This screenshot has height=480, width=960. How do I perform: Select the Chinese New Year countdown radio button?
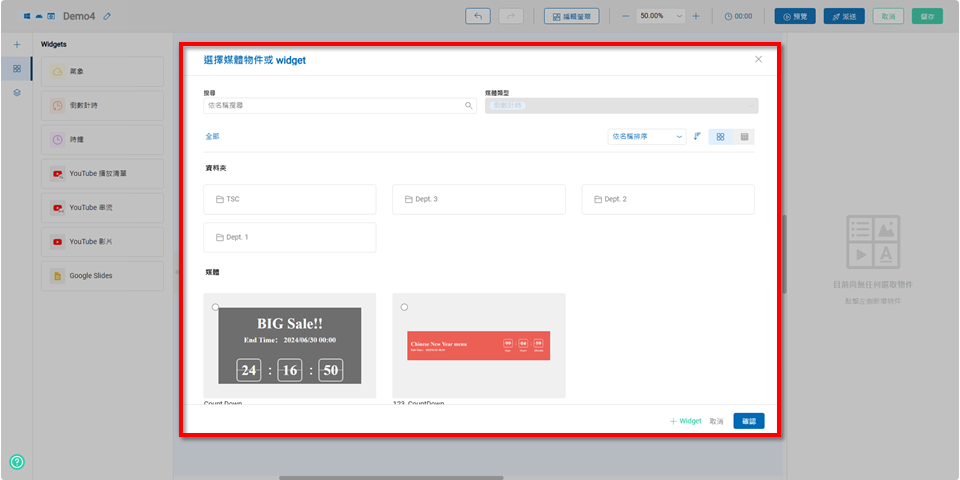pos(404,307)
